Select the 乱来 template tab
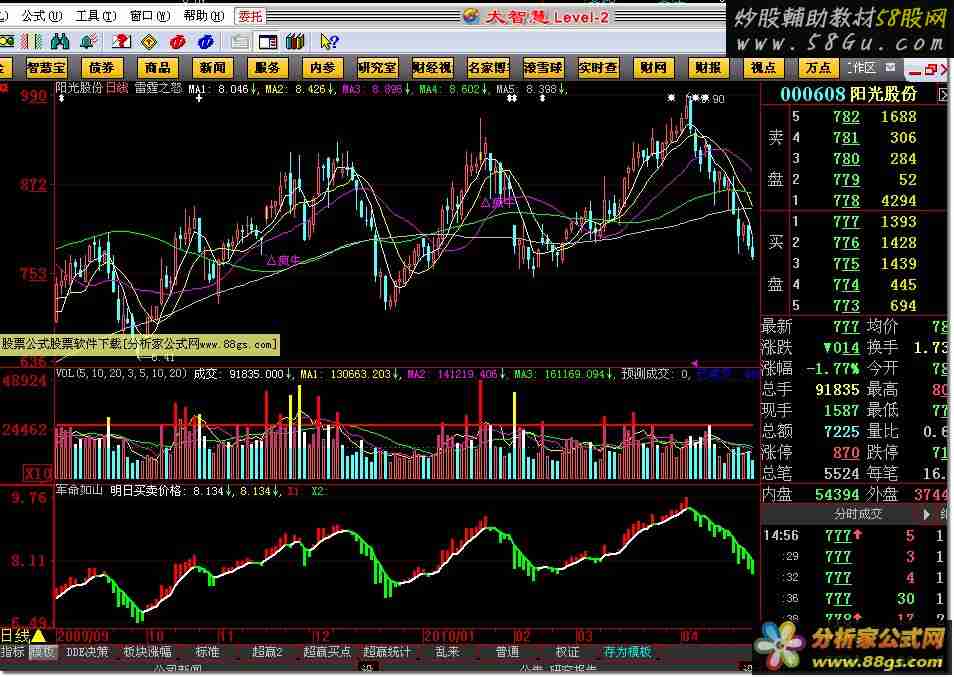Image resolution: width=954 pixels, height=677 pixels. (x=447, y=652)
